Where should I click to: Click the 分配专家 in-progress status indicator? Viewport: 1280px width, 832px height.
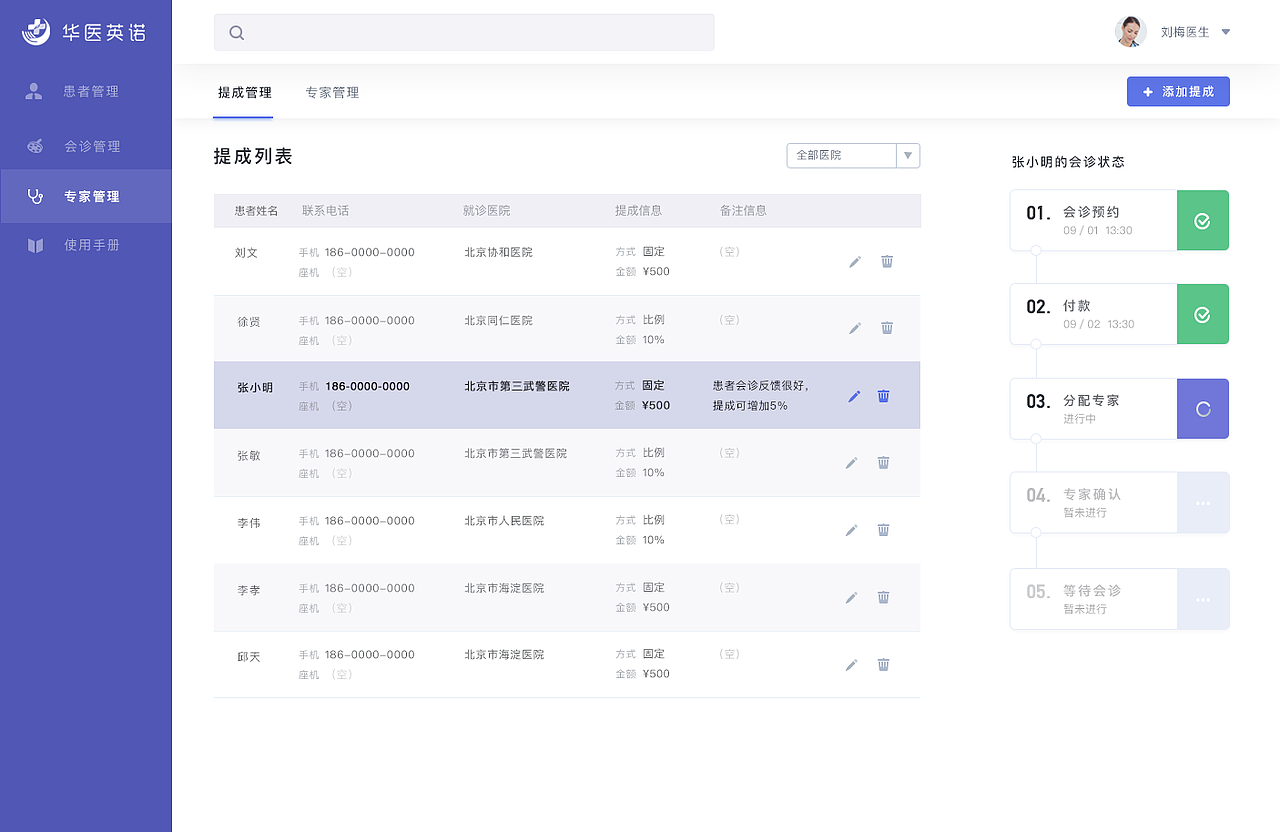pyautogui.click(x=1202, y=408)
